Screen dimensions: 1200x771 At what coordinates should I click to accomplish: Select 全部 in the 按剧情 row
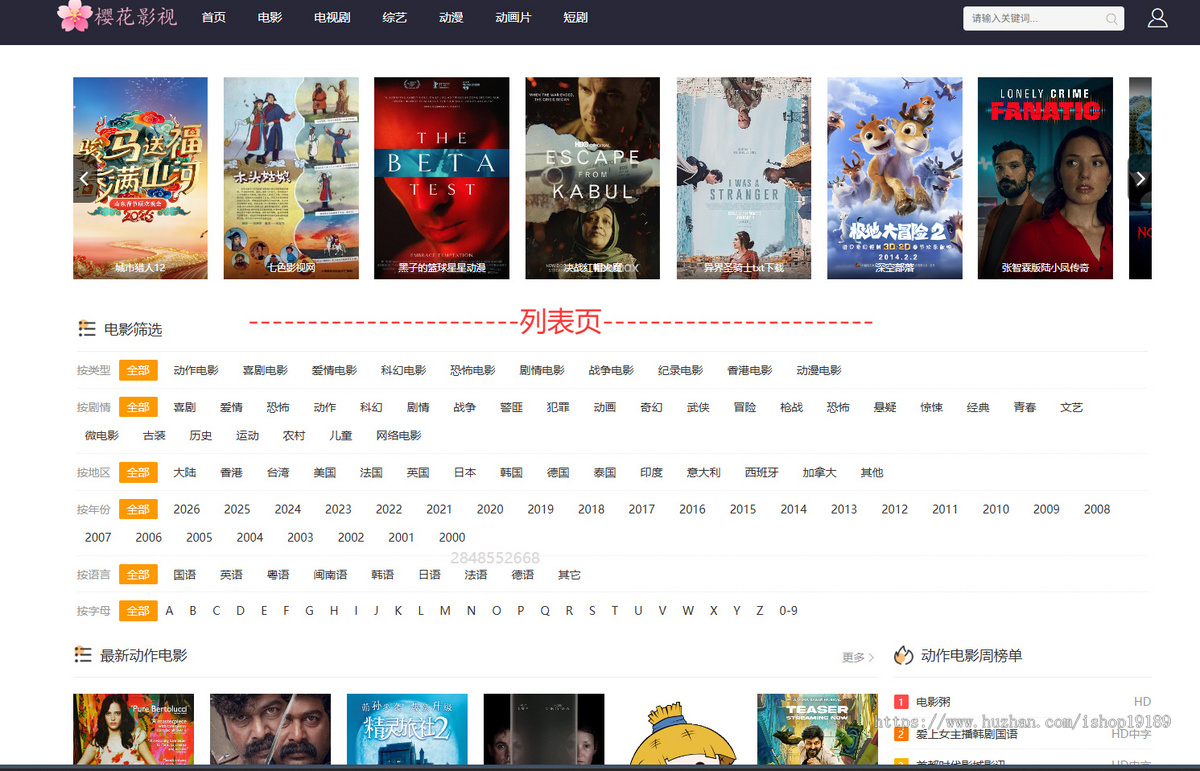click(x=138, y=407)
